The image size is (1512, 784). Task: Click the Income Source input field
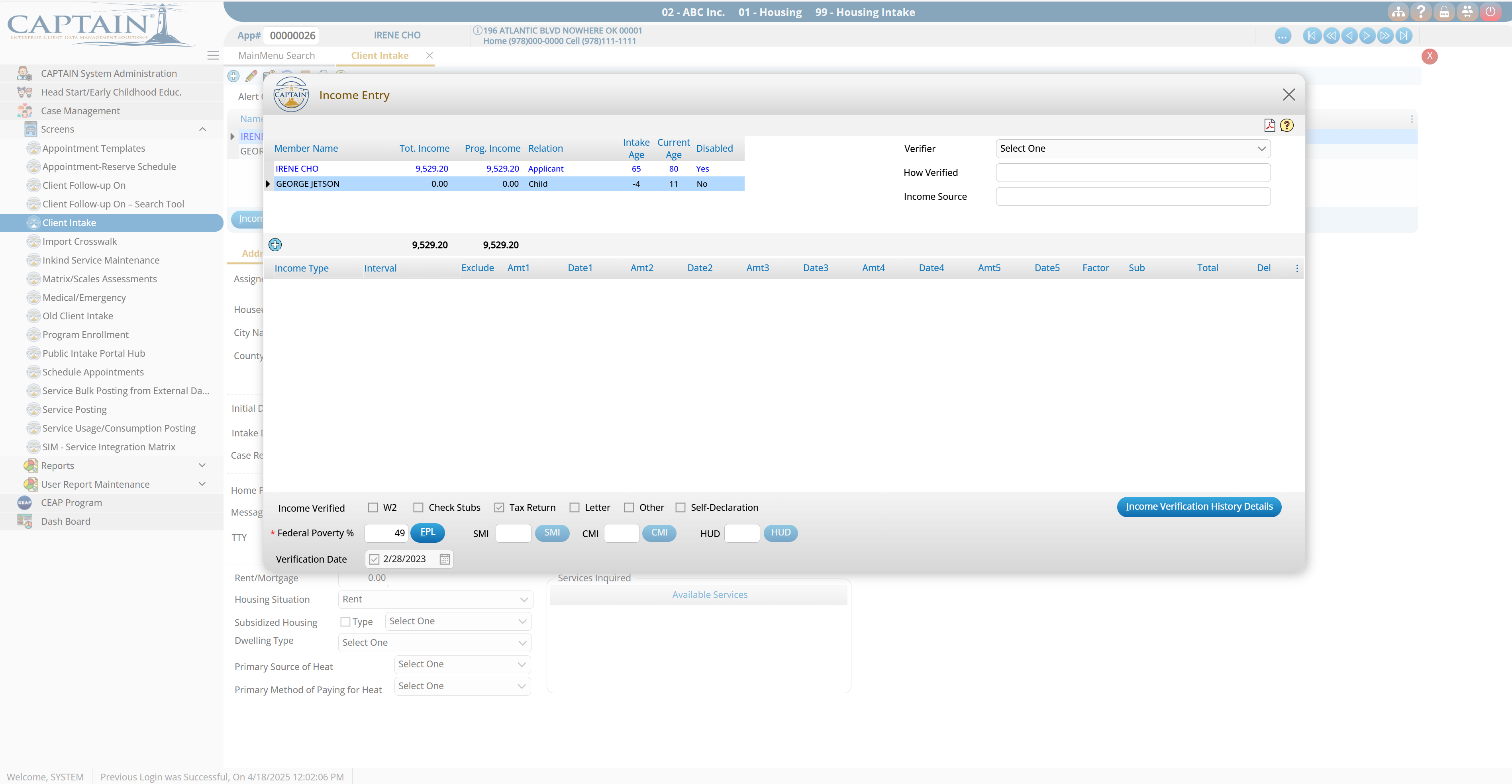(1133, 196)
